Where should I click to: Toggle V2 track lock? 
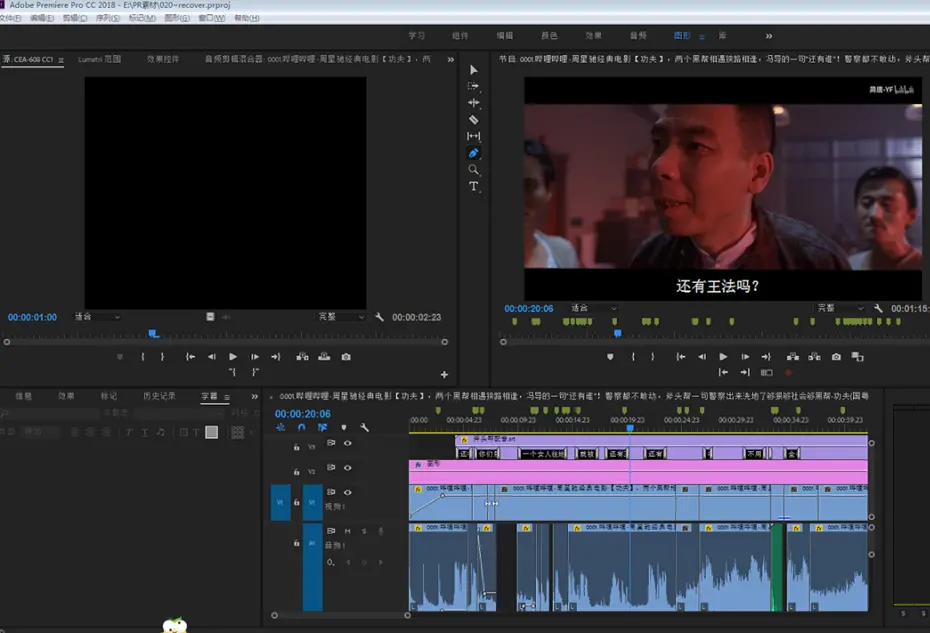pos(297,472)
